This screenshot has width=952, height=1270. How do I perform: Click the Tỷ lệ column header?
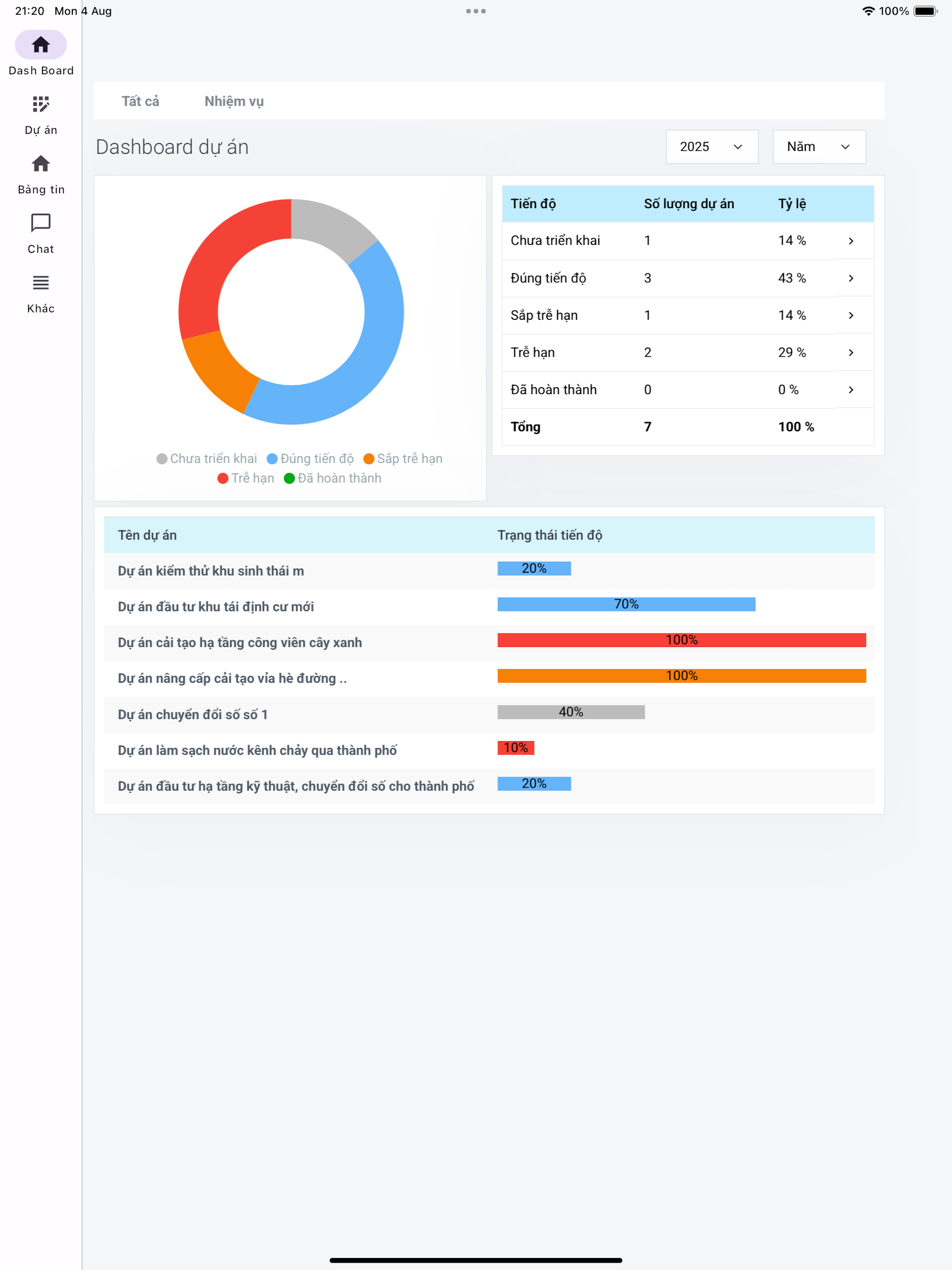pos(792,204)
